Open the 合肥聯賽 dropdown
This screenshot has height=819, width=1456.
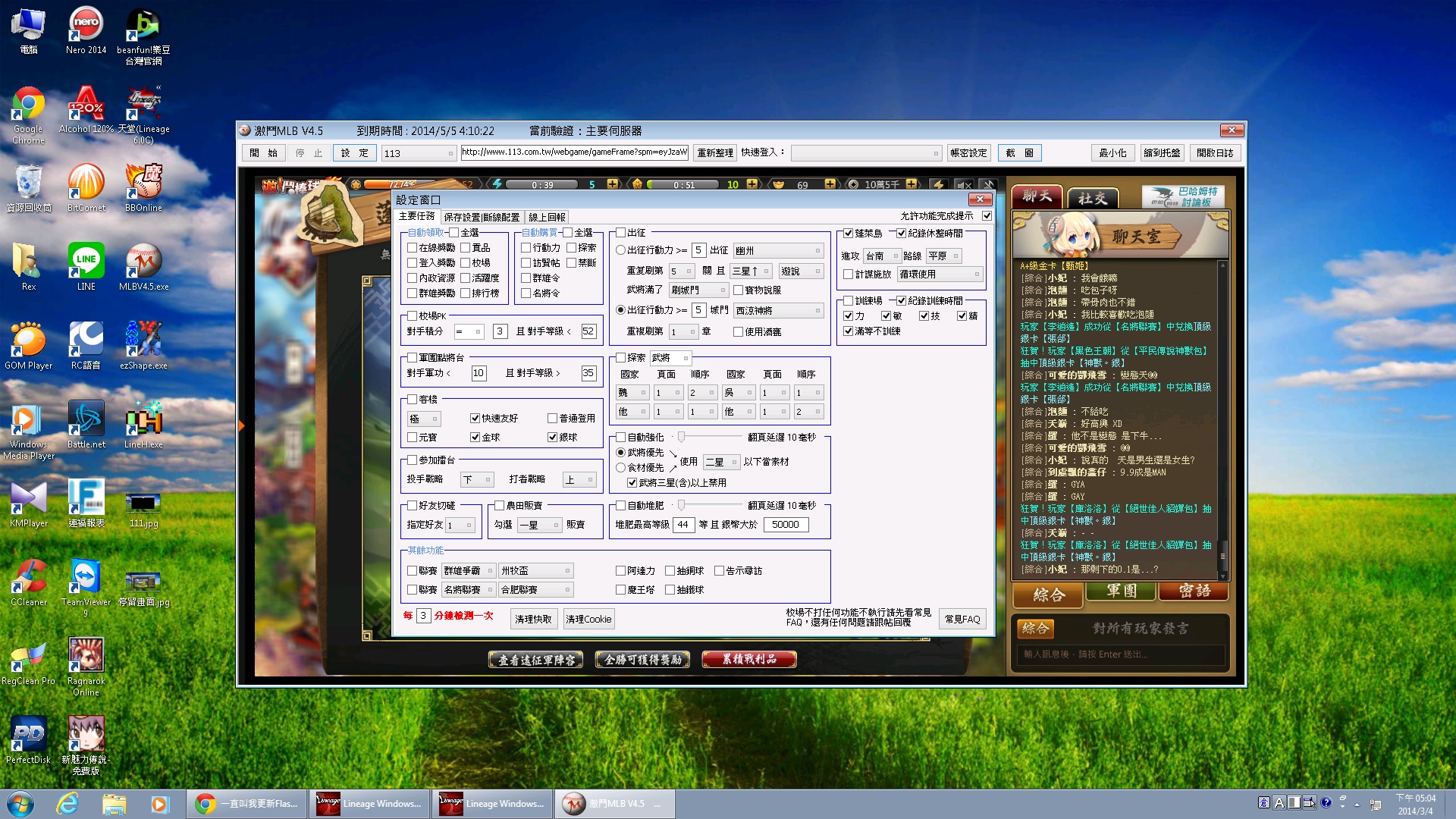tap(535, 590)
